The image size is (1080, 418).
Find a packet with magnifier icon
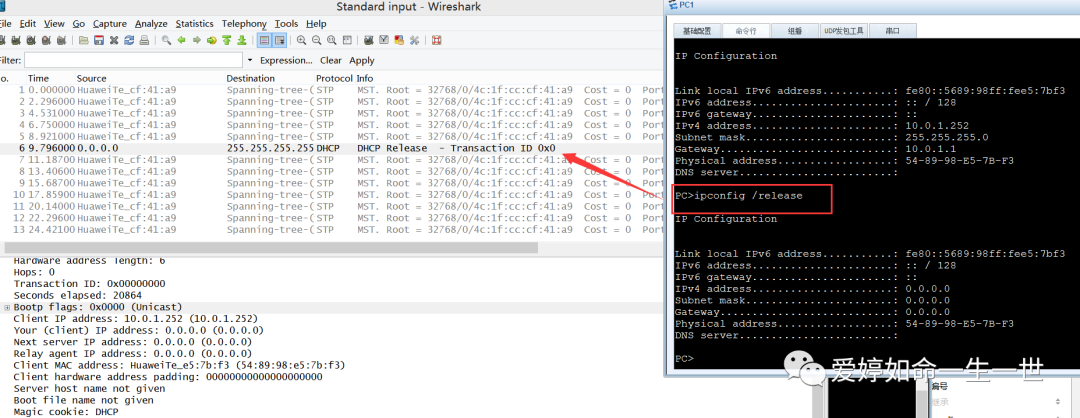click(x=166, y=40)
